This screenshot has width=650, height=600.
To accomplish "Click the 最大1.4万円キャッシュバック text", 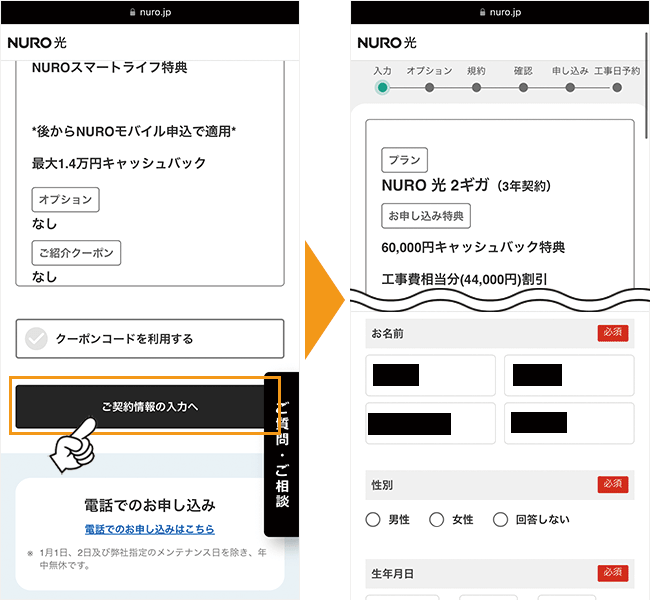I will (x=119, y=163).
